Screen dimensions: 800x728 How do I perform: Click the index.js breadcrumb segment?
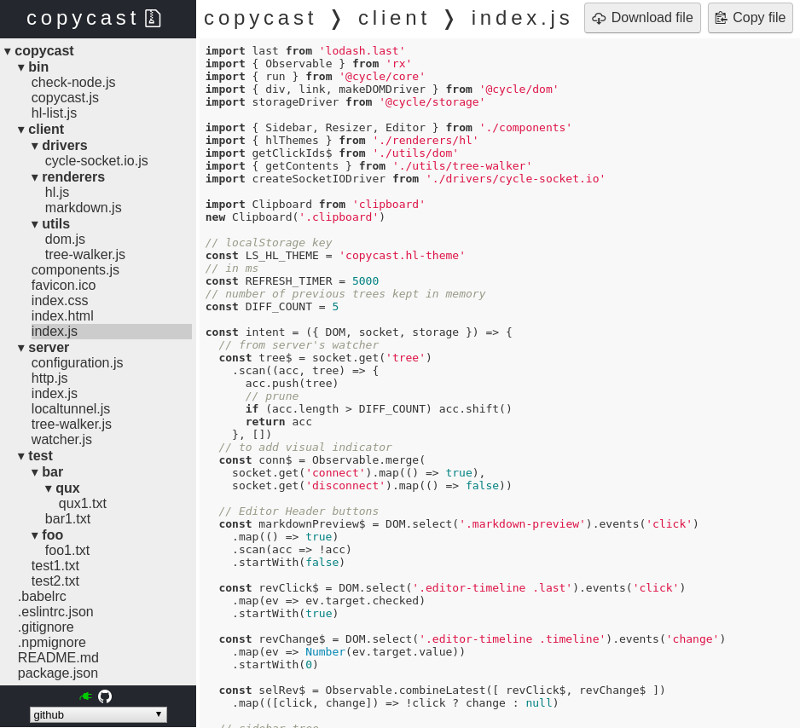pos(520,18)
